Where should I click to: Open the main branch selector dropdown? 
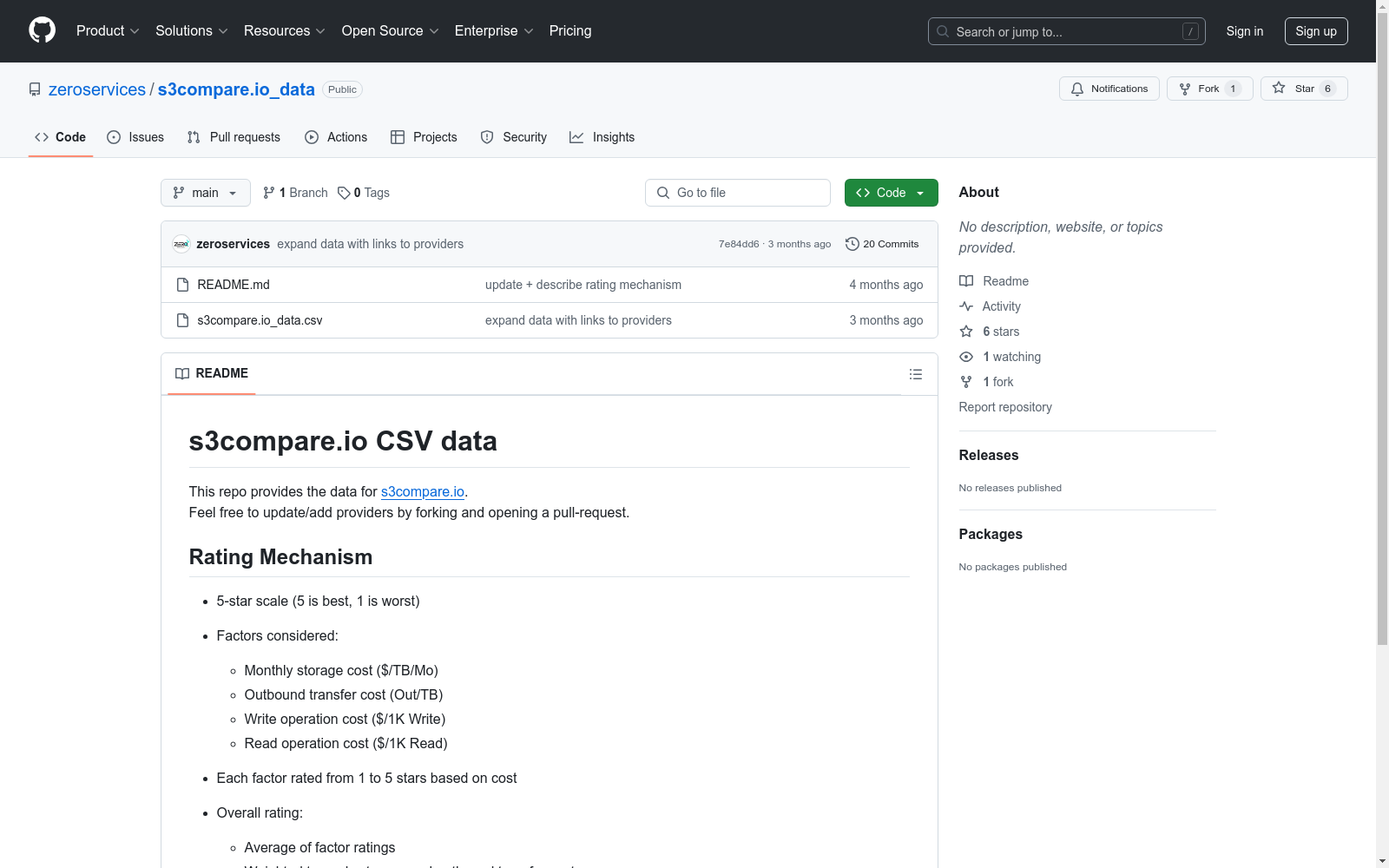(206, 193)
